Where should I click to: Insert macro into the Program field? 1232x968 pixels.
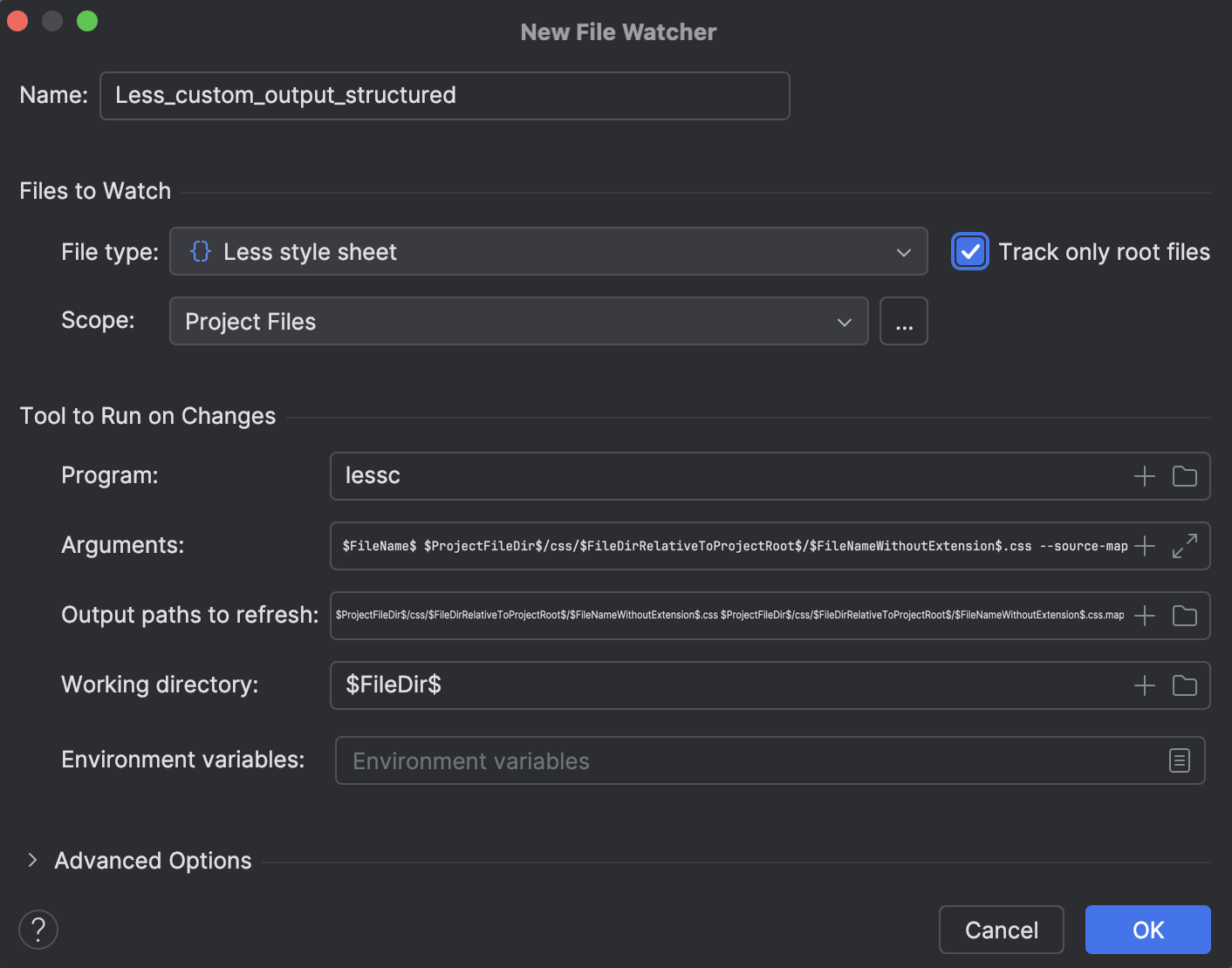(x=1143, y=476)
